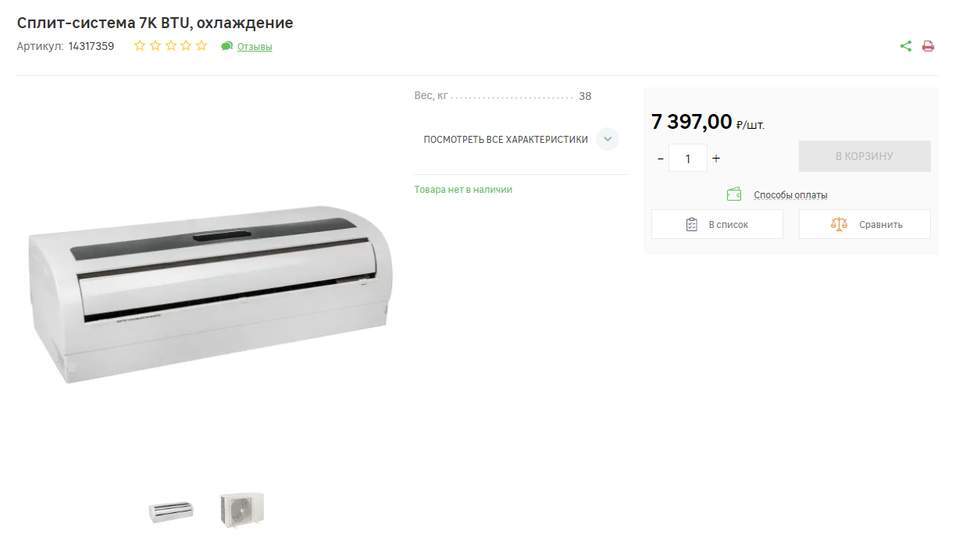The image size is (959, 545).
Task: Click the green share icon
Action: (906, 46)
